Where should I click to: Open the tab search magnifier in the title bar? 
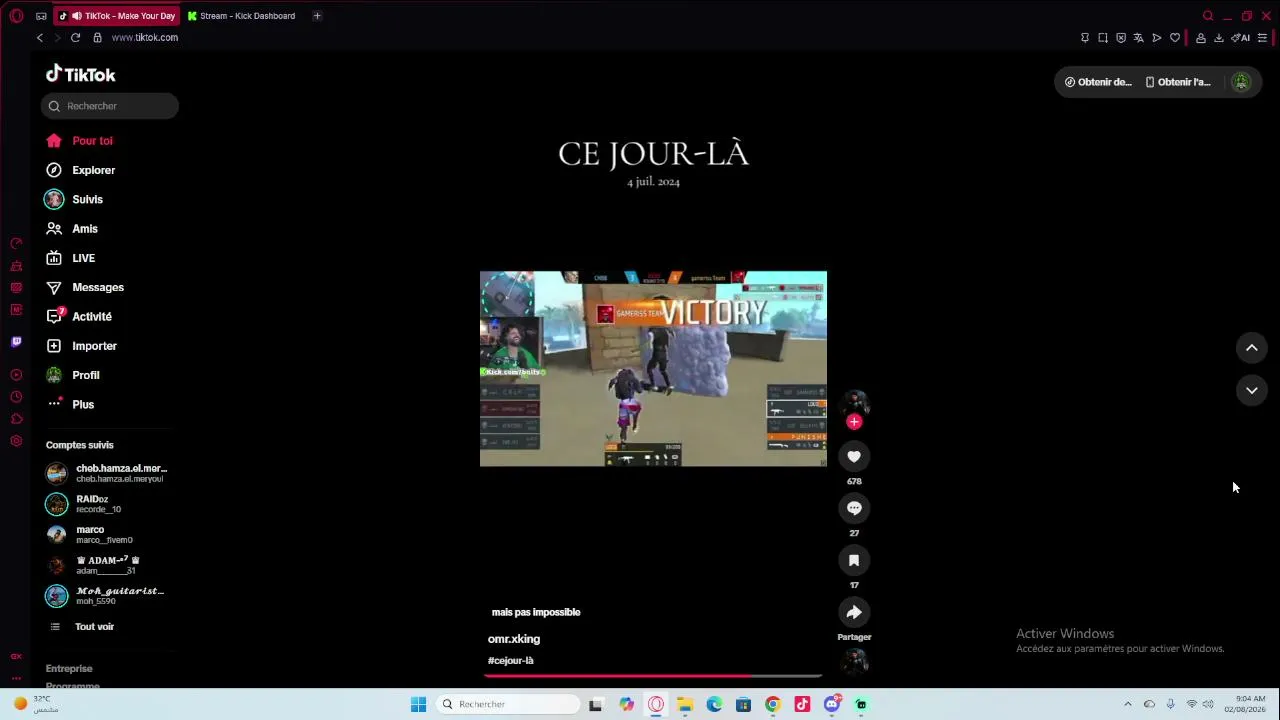pos(1208,16)
